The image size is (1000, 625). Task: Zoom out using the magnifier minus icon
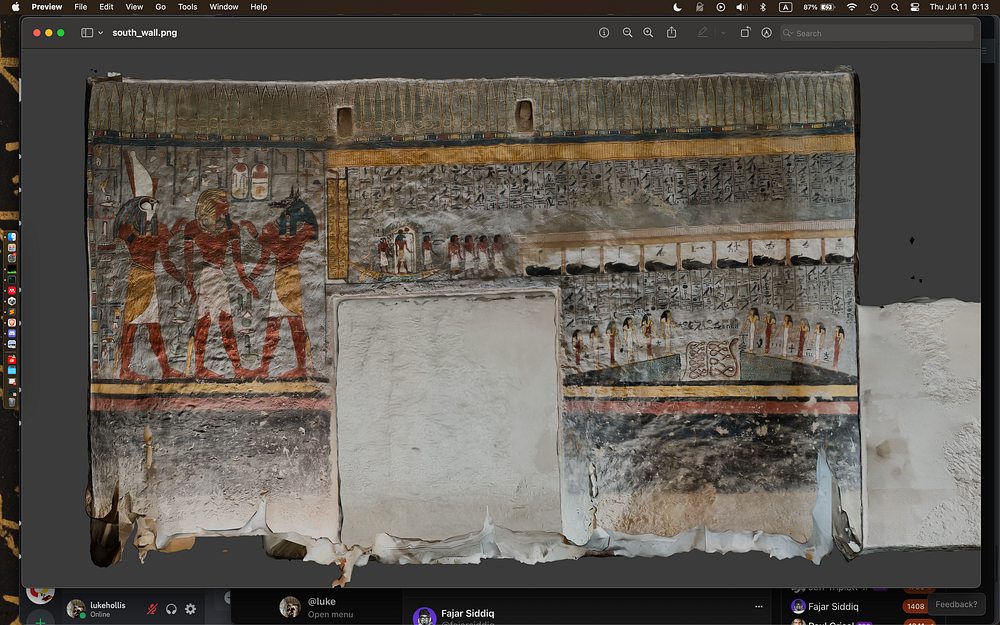(627, 33)
